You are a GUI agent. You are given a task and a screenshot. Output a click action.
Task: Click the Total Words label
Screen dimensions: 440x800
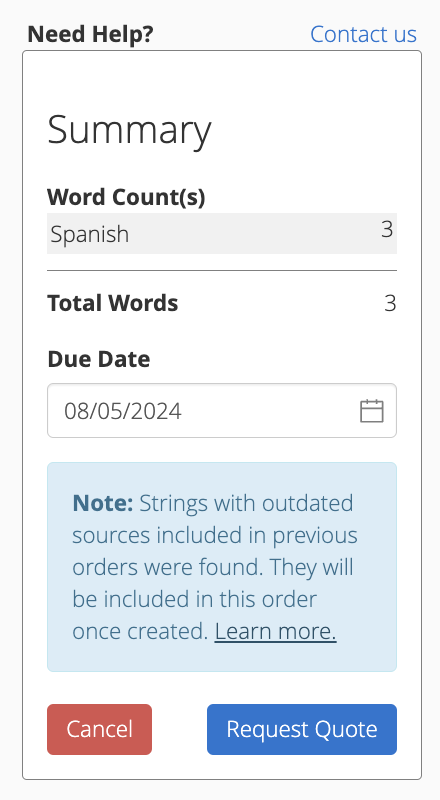tap(113, 303)
